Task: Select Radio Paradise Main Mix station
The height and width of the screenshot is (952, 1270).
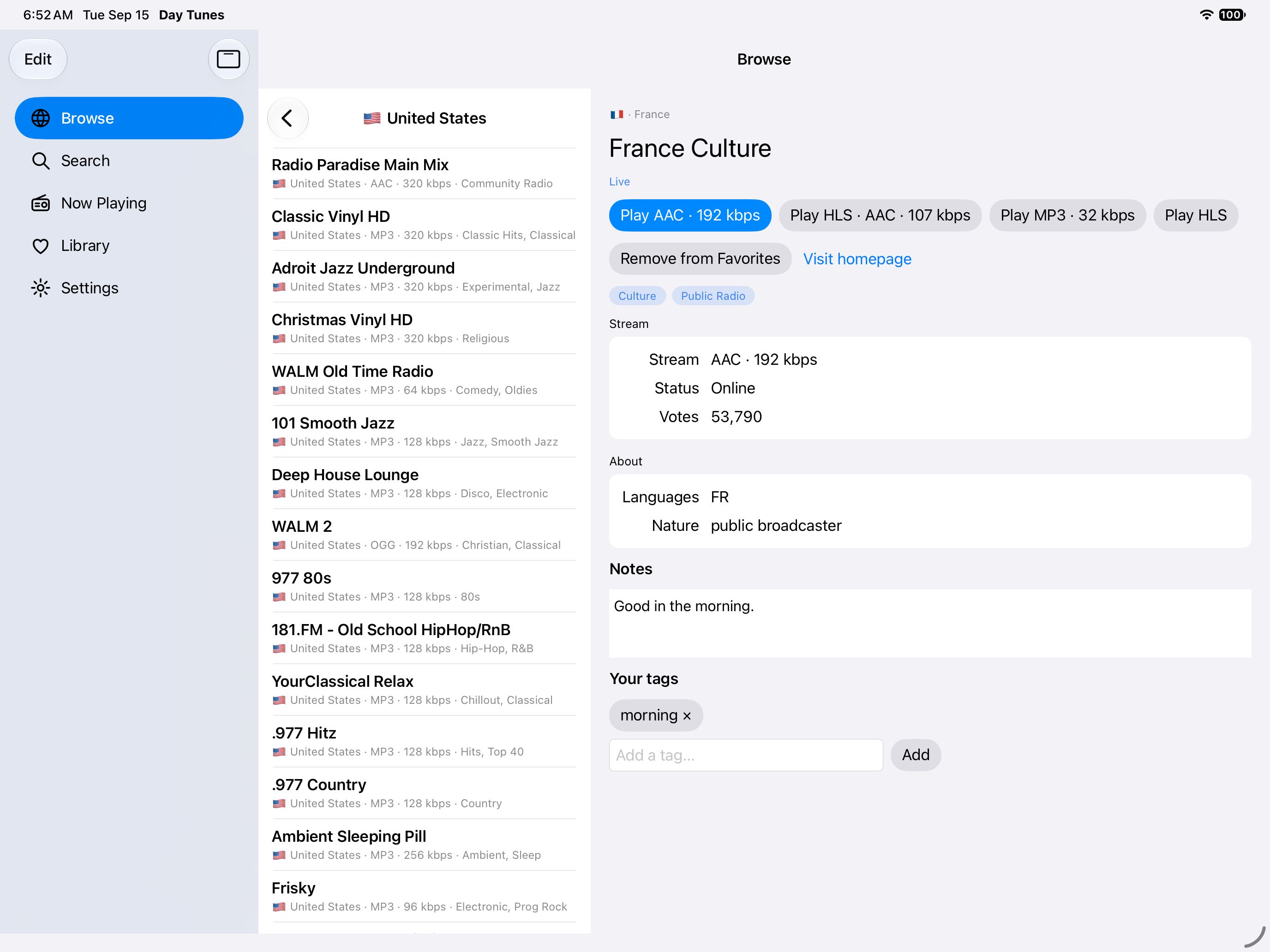Action: point(424,173)
